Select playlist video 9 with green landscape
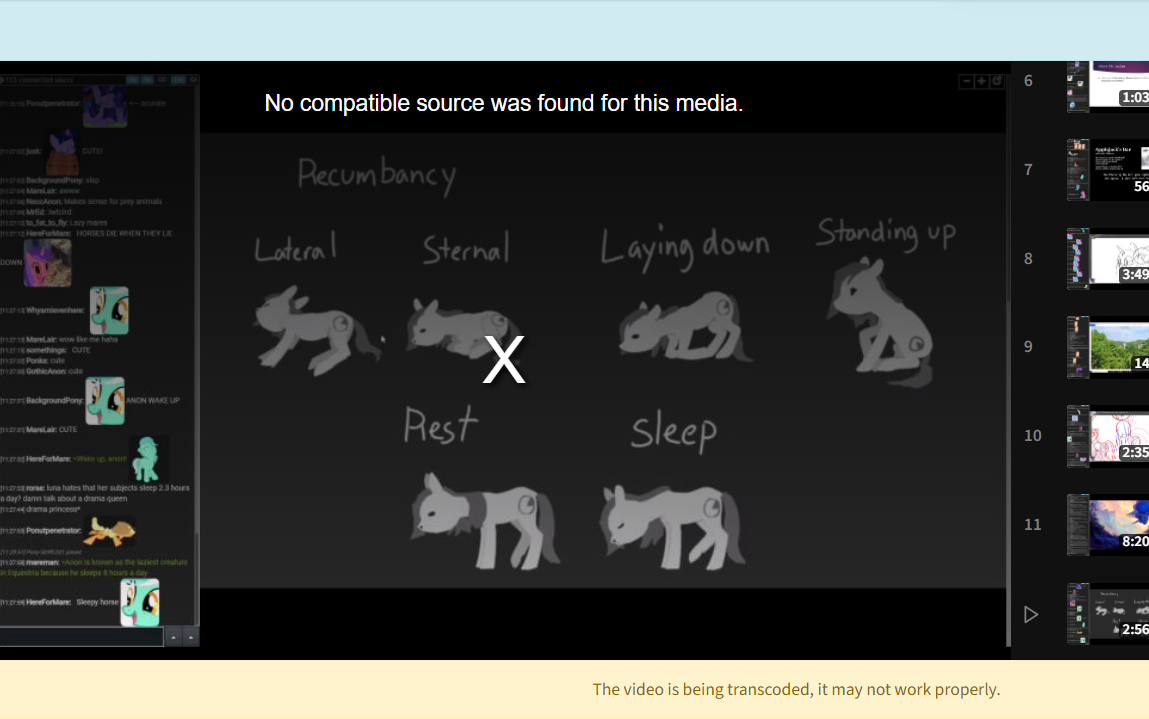The width and height of the screenshot is (1149, 719). [1108, 347]
